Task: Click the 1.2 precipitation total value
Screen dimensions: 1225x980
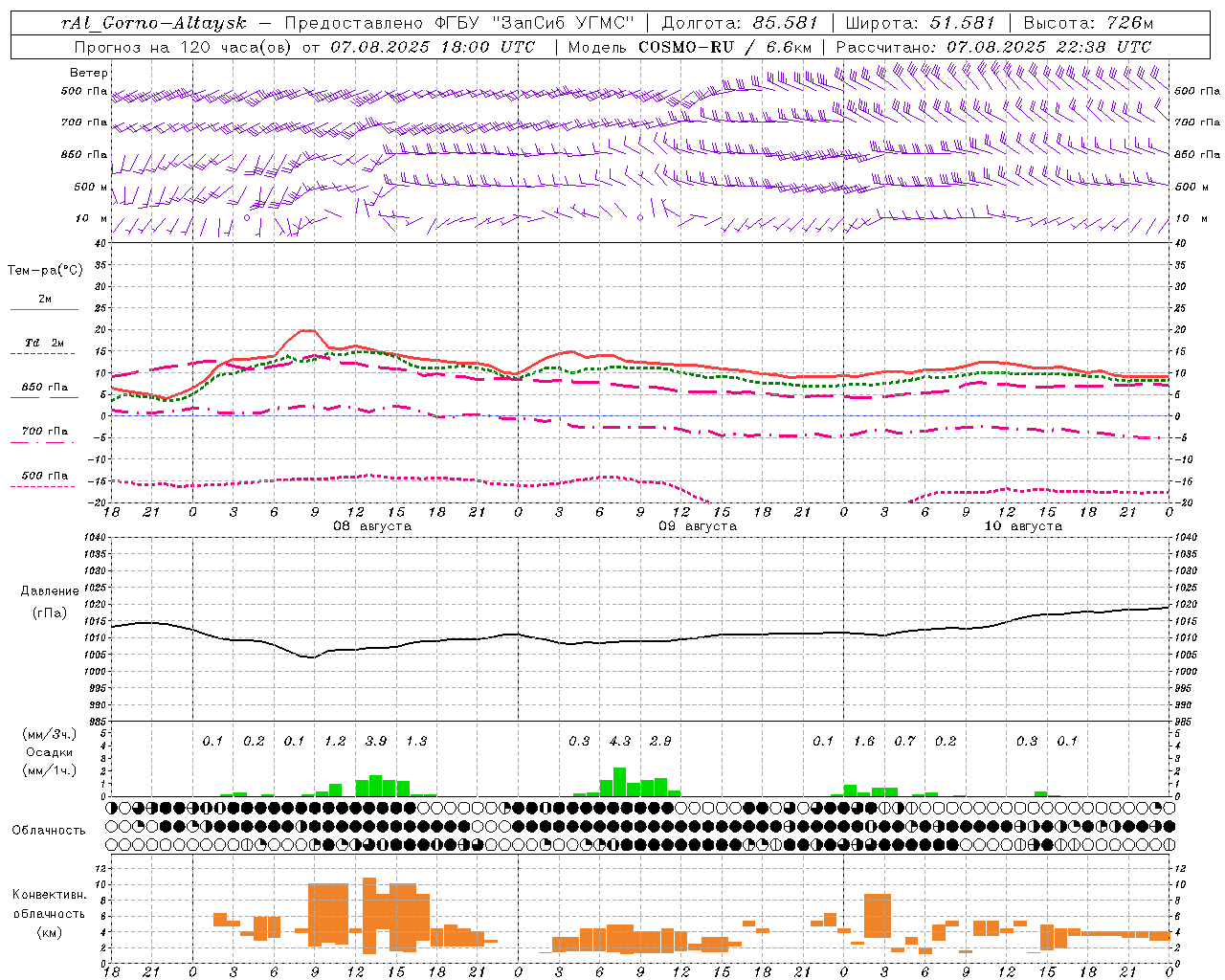Action: point(335,741)
